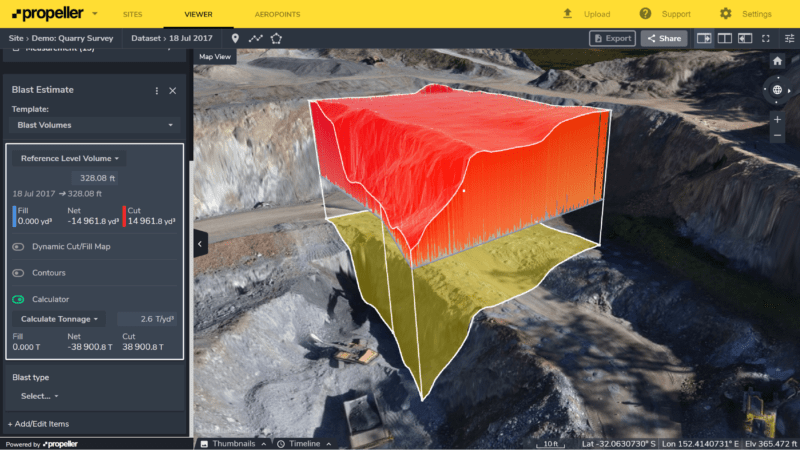The image size is (800, 450).
Task: Toggle fullscreen mode icon
Action: pos(766,38)
